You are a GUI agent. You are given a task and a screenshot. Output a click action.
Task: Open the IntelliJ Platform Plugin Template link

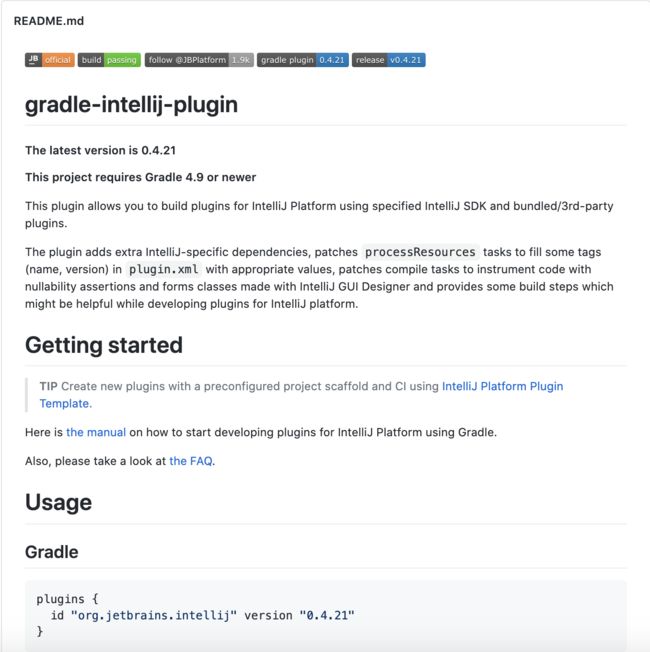(301, 395)
